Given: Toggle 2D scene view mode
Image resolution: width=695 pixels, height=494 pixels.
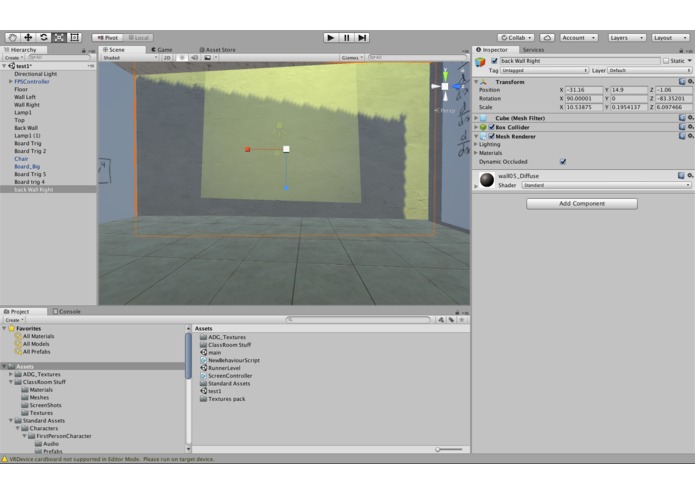Looking at the screenshot, I should tap(167, 58).
